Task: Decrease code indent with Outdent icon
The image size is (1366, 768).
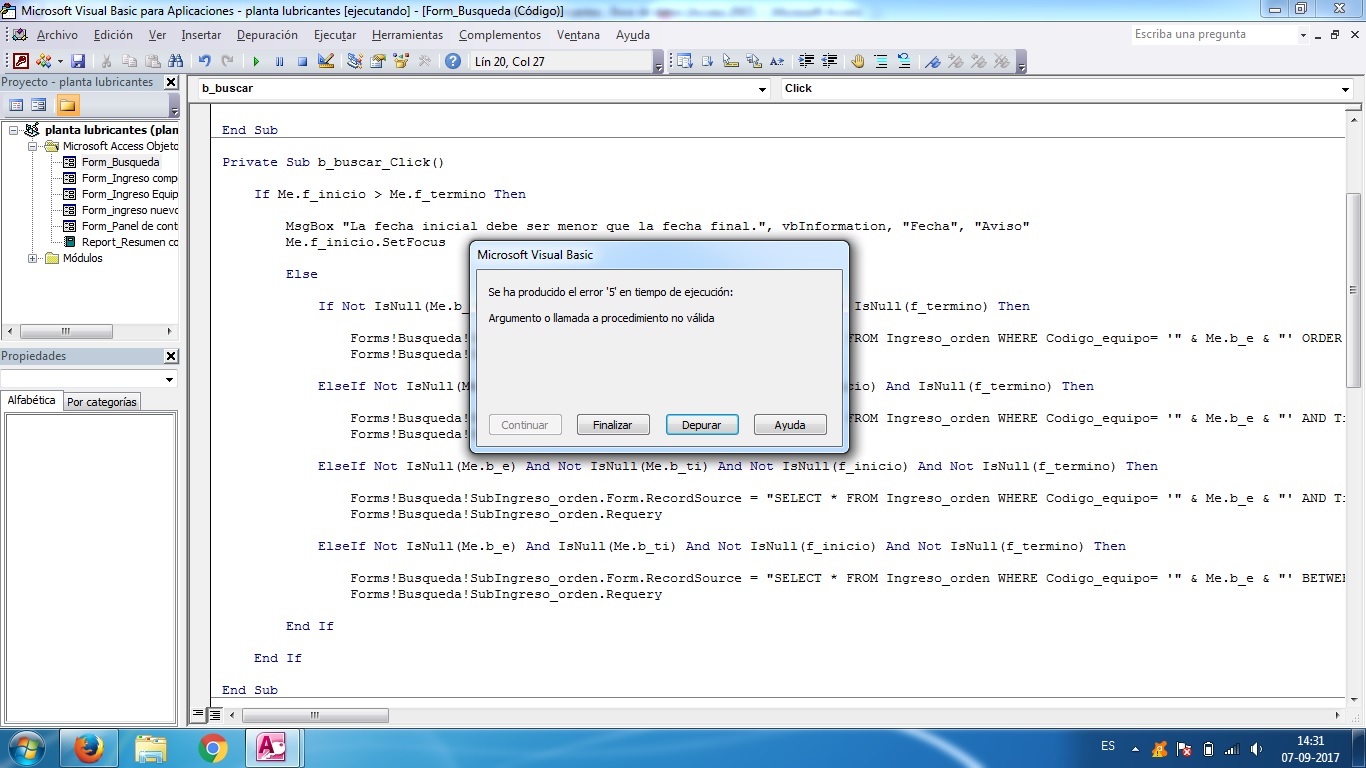Action: pyautogui.click(x=829, y=61)
